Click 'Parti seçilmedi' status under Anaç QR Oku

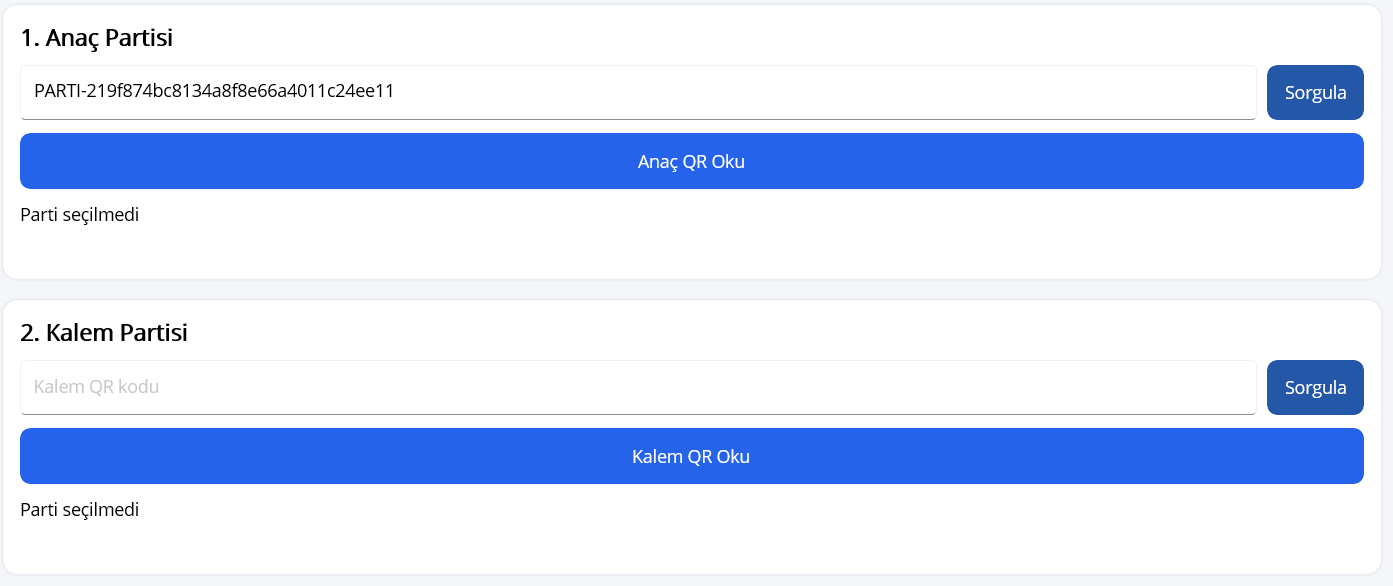pyautogui.click(x=80, y=215)
